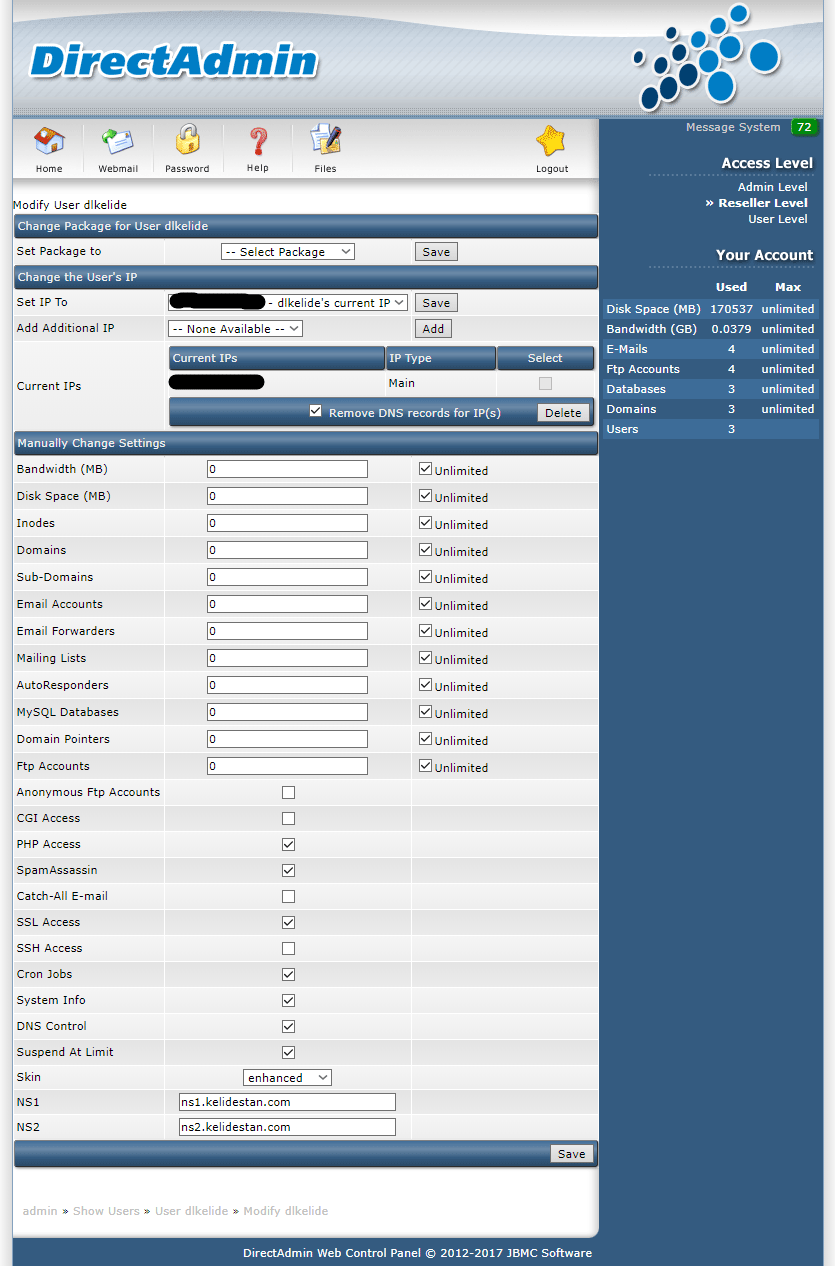The image size is (835, 1266).
Task: Save the Set IP To choice
Action: [436, 302]
